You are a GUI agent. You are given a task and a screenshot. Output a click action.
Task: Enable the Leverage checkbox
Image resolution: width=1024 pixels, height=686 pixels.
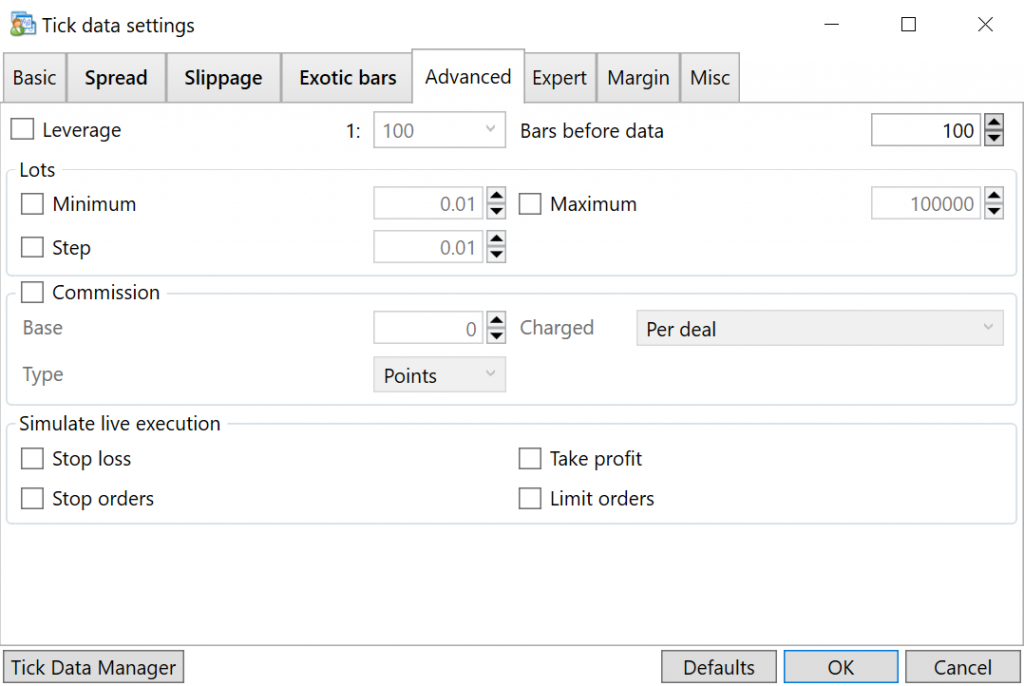pos(22,129)
